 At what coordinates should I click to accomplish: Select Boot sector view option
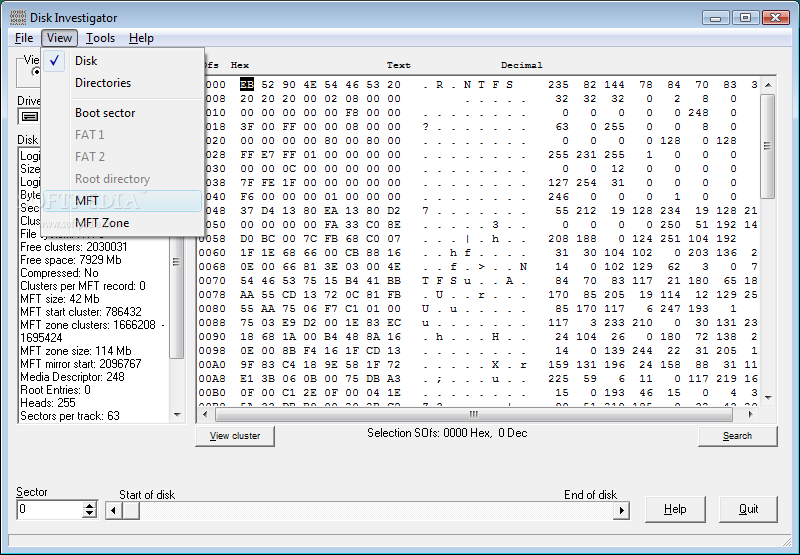click(122, 113)
